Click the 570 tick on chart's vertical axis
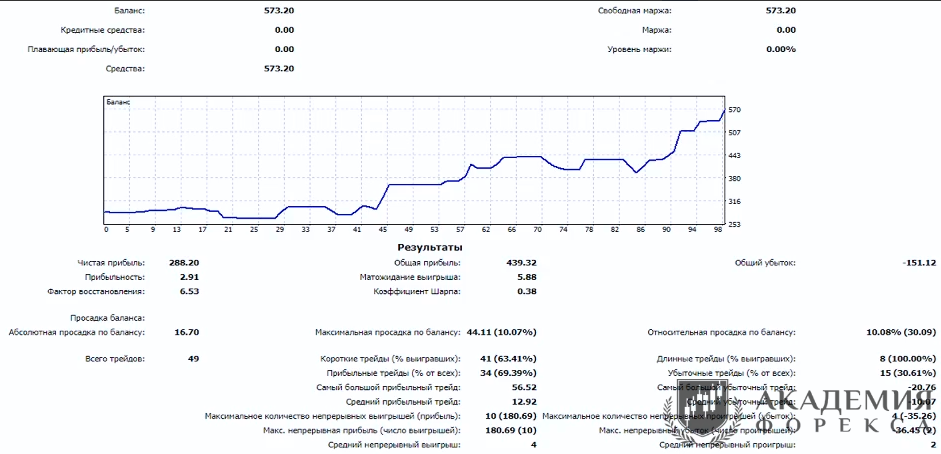Screen dimensions: 941x454 [x=734, y=110]
